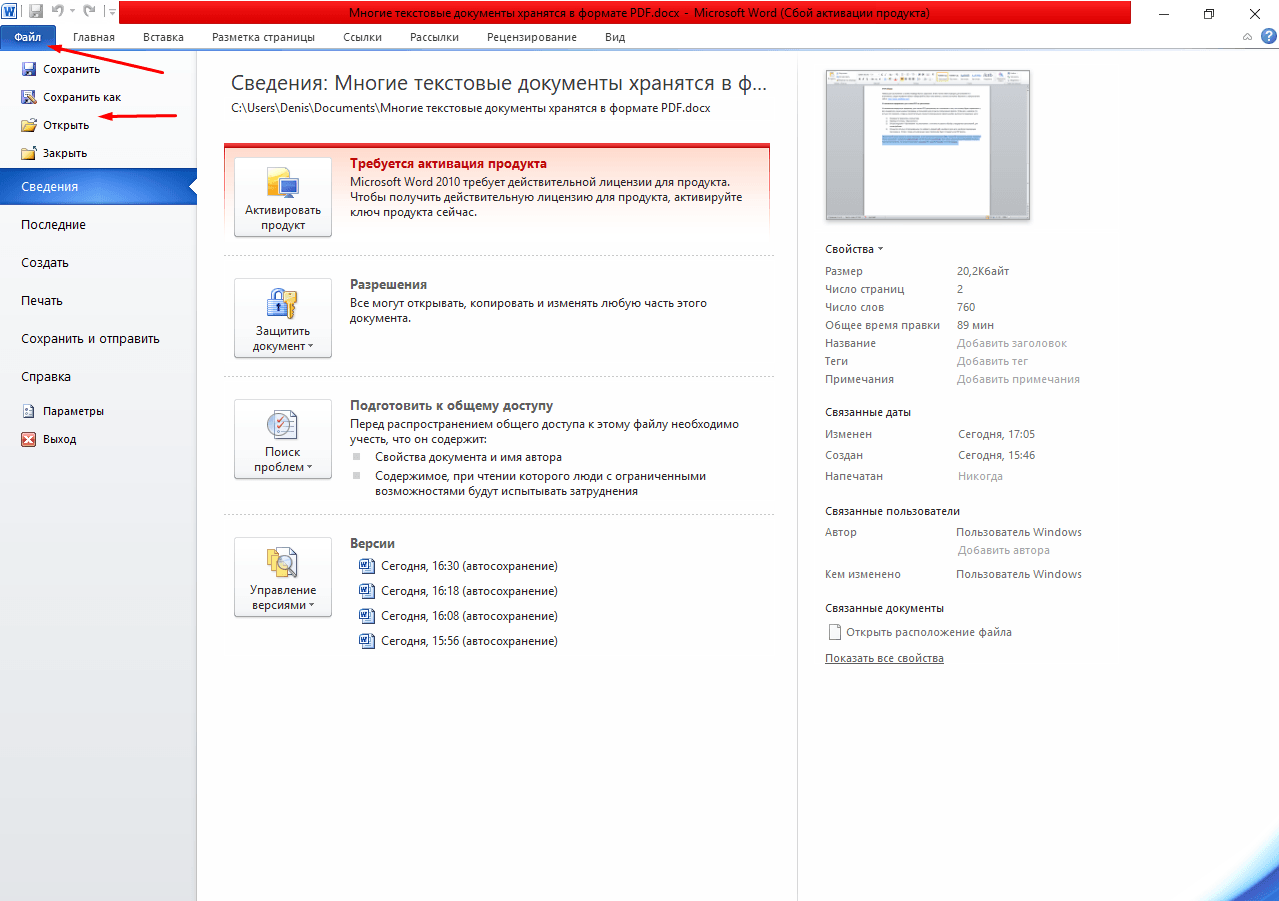Click the Redo icon in the title bar
Screen dimensions: 1279x901
[88, 13]
